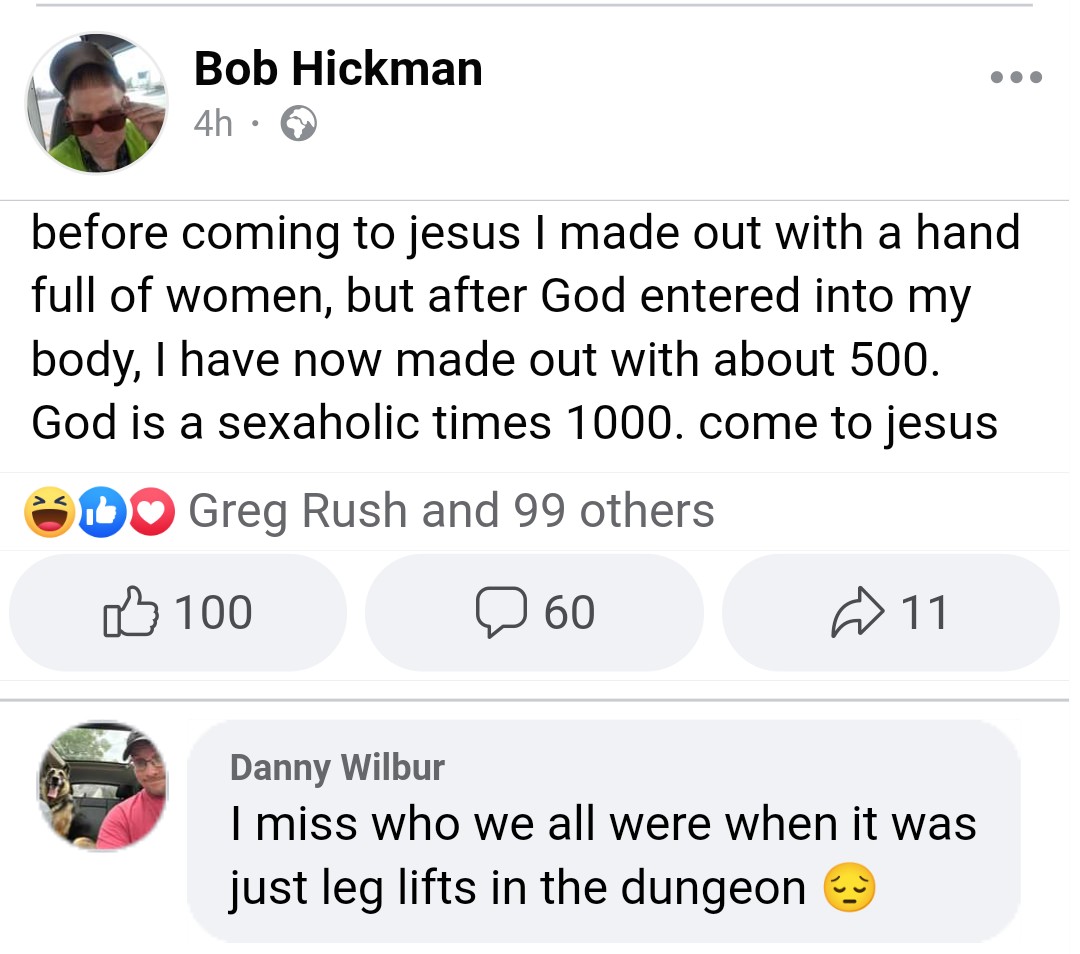Click the pensive face emoji in the comment
The image size is (1080, 954).
point(849,889)
